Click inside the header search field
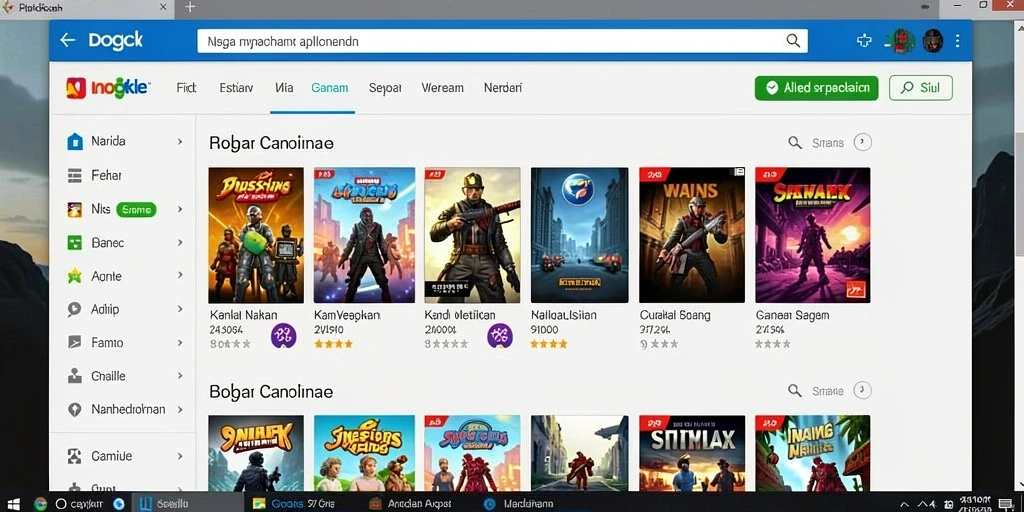Image resolution: width=1024 pixels, height=512 pixels. click(502, 40)
